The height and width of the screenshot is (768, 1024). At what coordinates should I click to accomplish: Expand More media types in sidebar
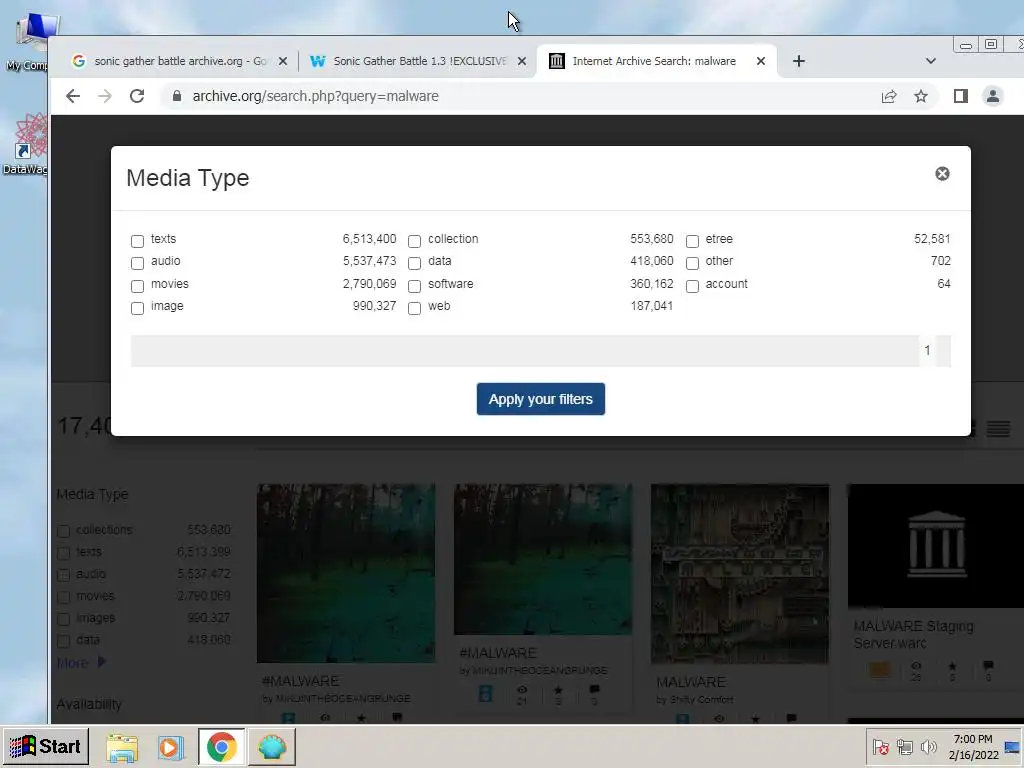pos(81,662)
